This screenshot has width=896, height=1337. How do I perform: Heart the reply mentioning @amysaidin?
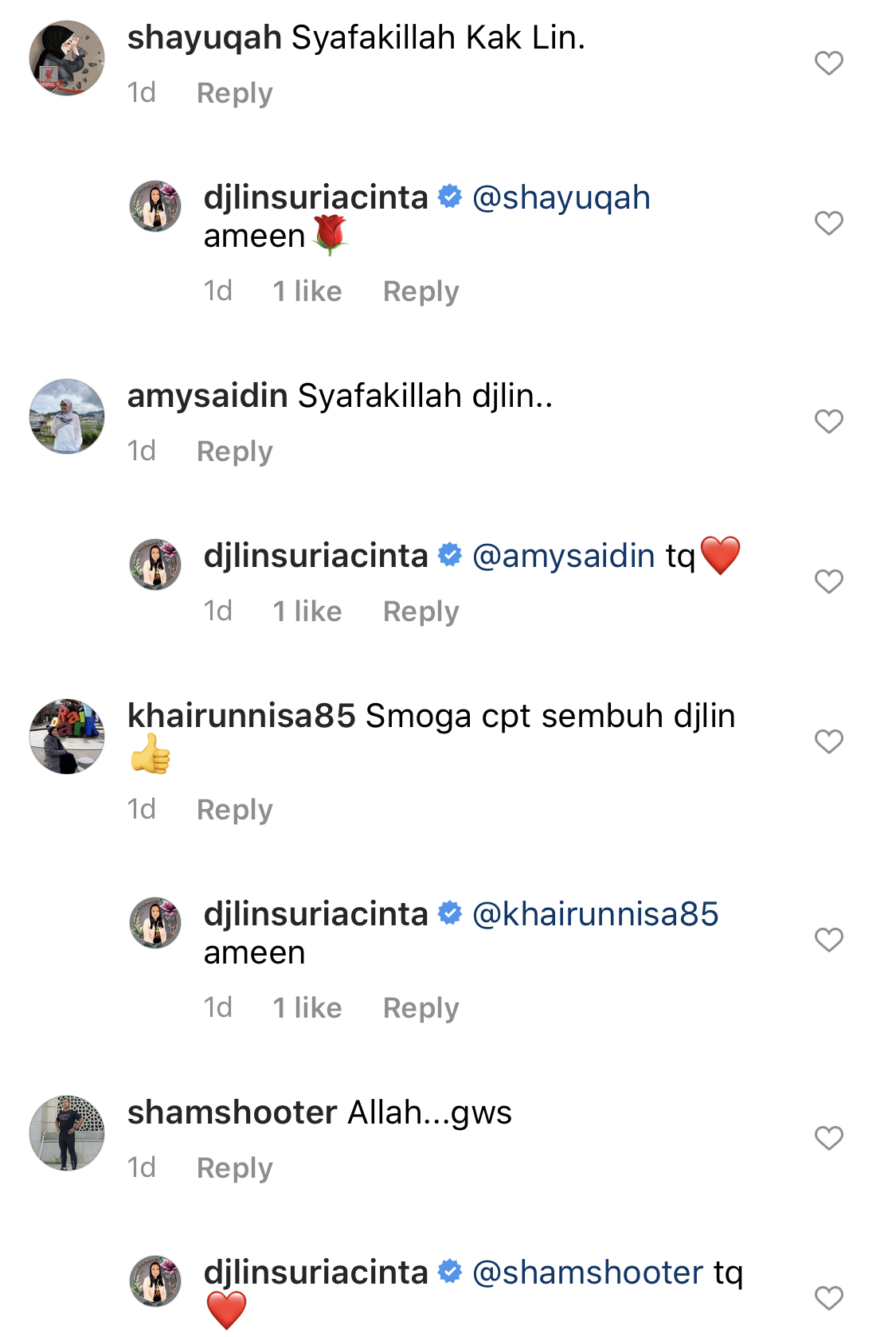coord(828,581)
